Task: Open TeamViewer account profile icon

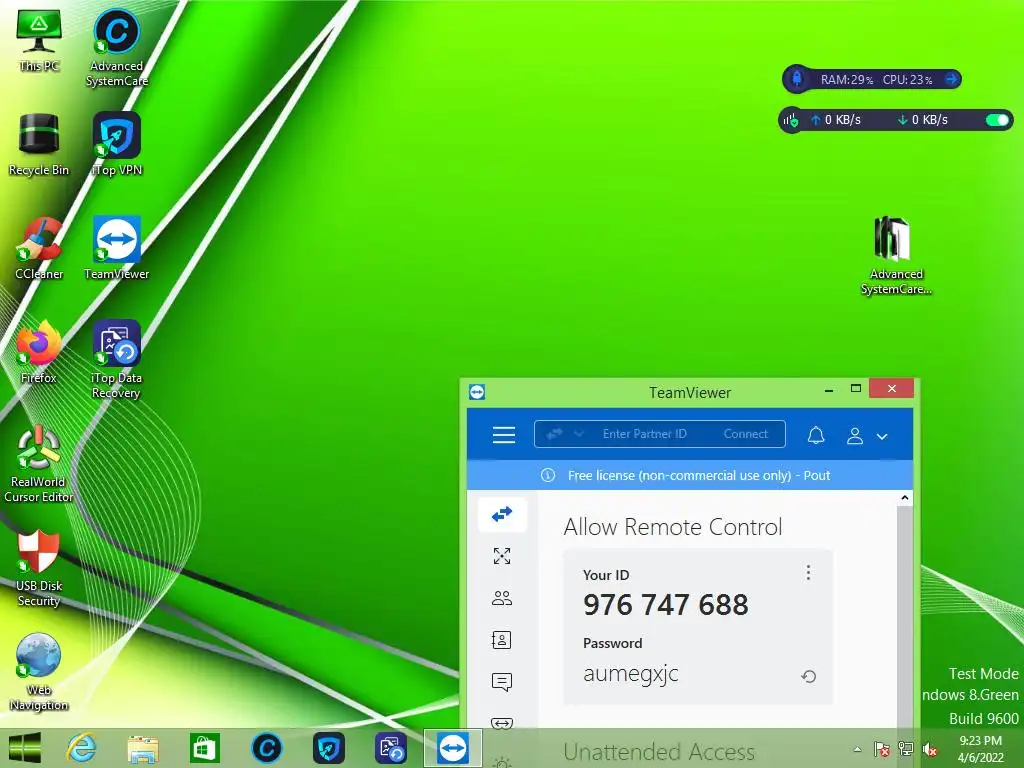Action: [x=855, y=436]
